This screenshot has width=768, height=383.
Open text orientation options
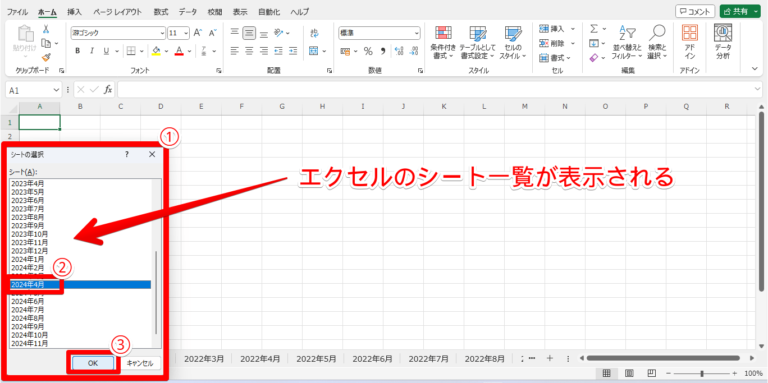click(279, 33)
